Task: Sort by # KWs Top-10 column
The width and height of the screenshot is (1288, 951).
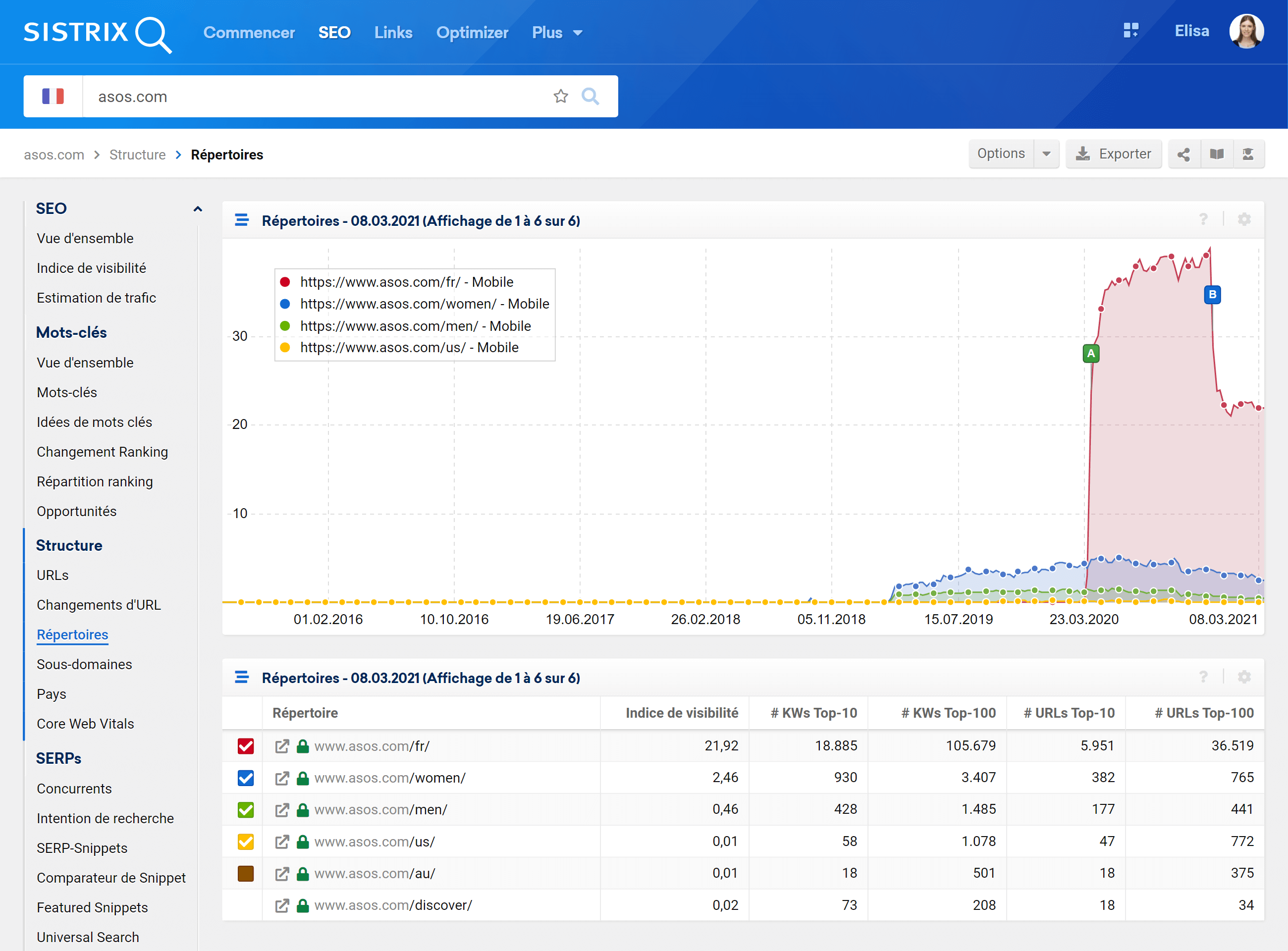Action: click(813, 713)
